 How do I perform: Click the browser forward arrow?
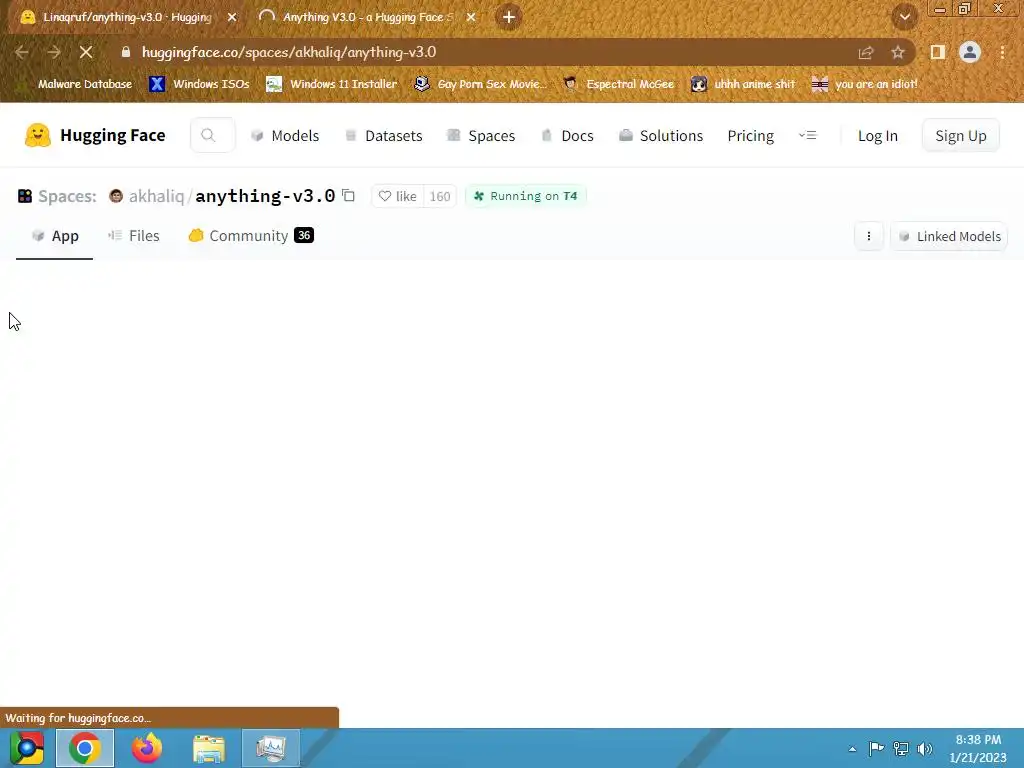(54, 52)
